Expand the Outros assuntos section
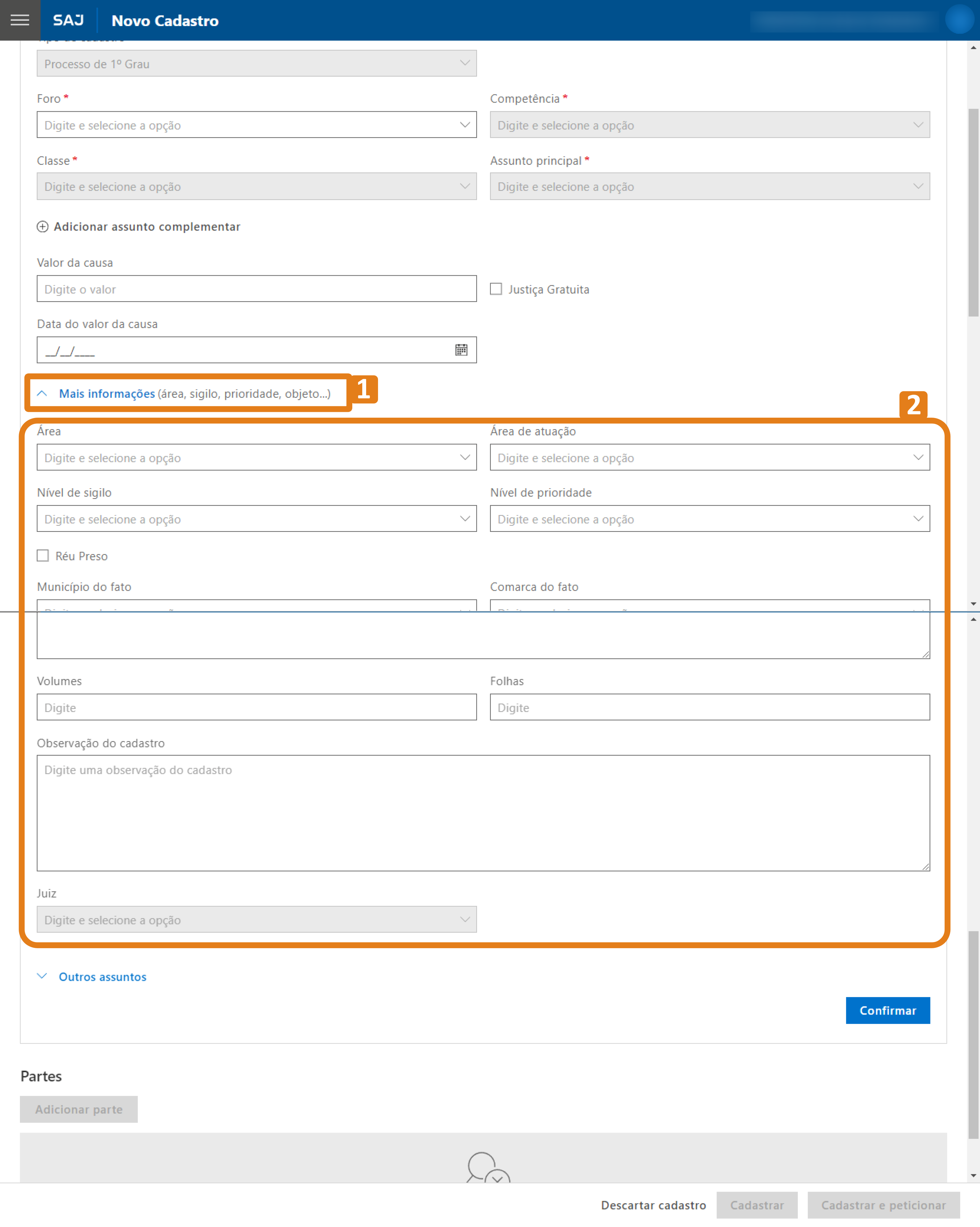Screen dimensions: 980x1227 click(x=102, y=977)
